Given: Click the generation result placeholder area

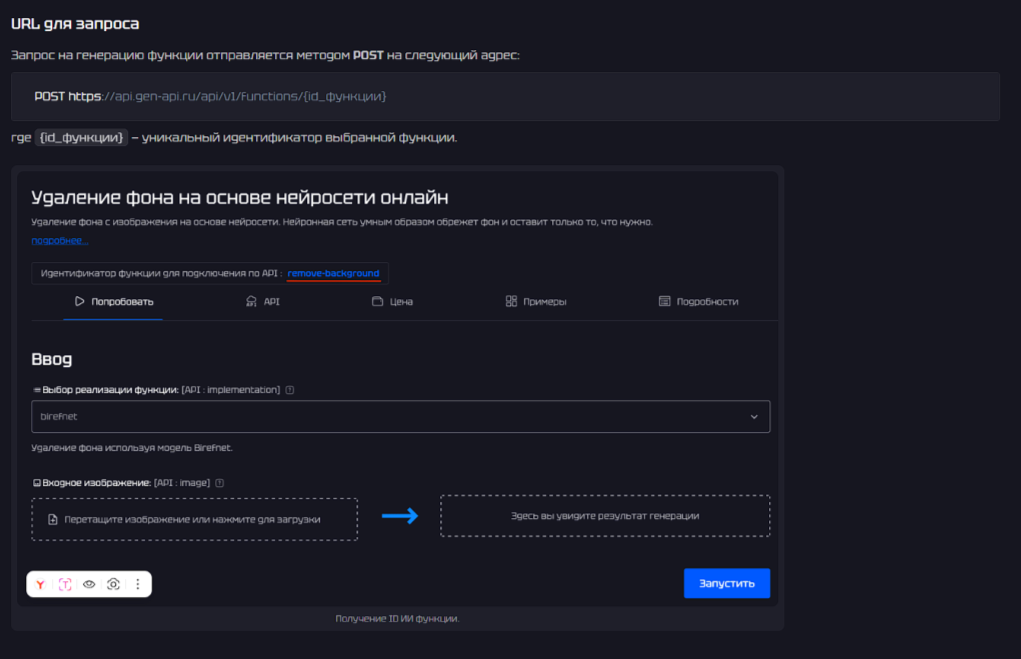Looking at the screenshot, I should (x=605, y=516).
